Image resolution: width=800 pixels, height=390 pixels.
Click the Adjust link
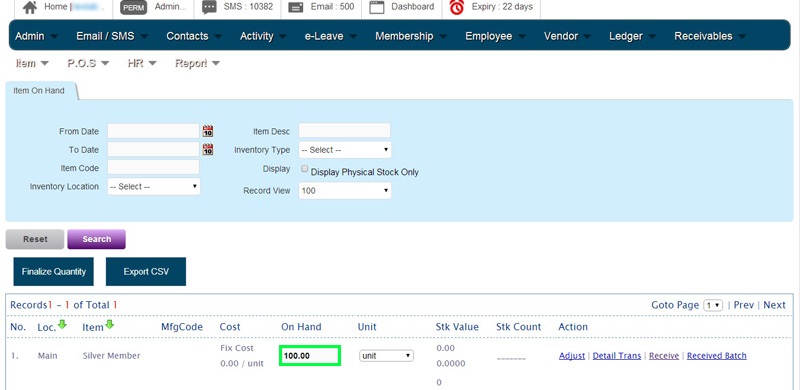(571, 356)
